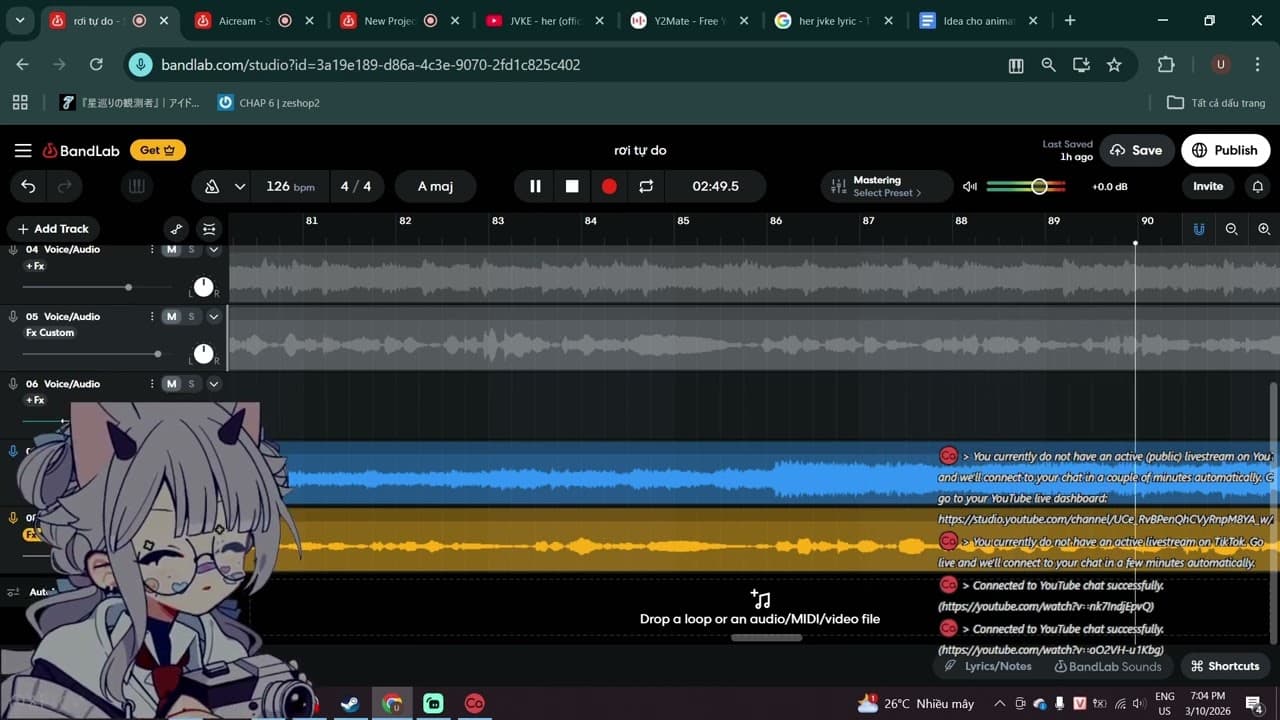This screenshot has height=720, width=1280.
Task: Click track 04 pan knob
Action: click(x=203, y=287)
